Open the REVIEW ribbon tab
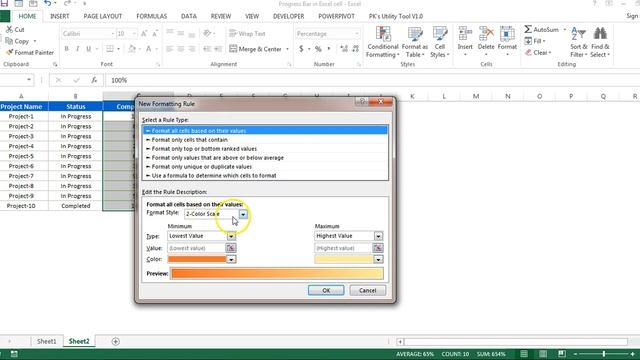 click(221, 16)
